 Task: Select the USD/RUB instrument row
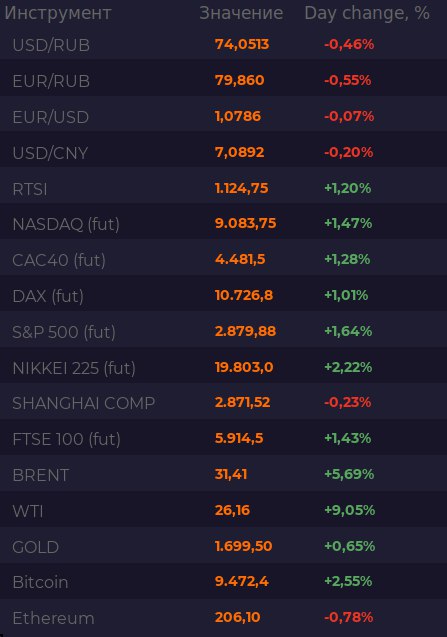(x=224, y=44)
